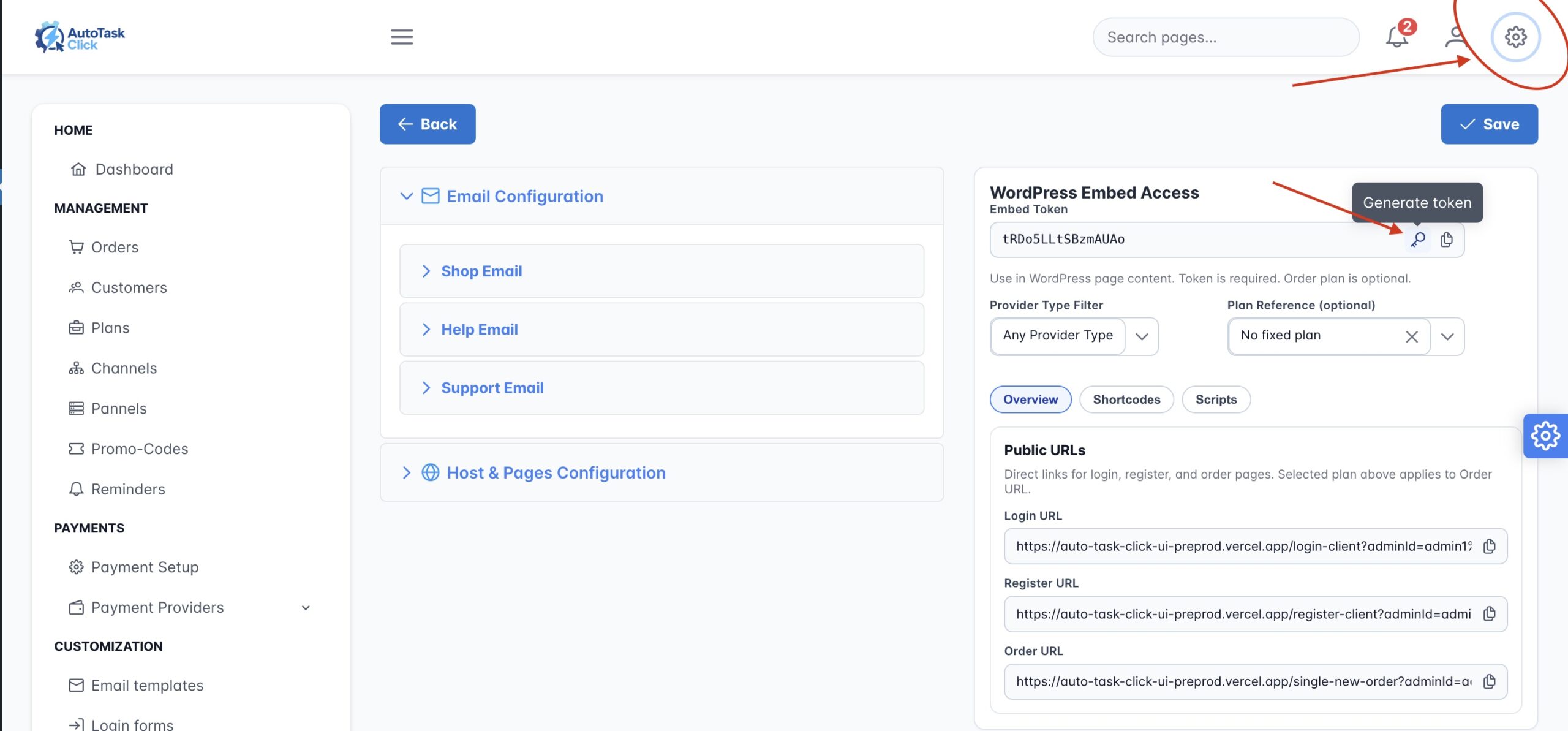The image size is (1568, 731).
Task: Click the WordPress Embed Access heading
Action: 1094,192
